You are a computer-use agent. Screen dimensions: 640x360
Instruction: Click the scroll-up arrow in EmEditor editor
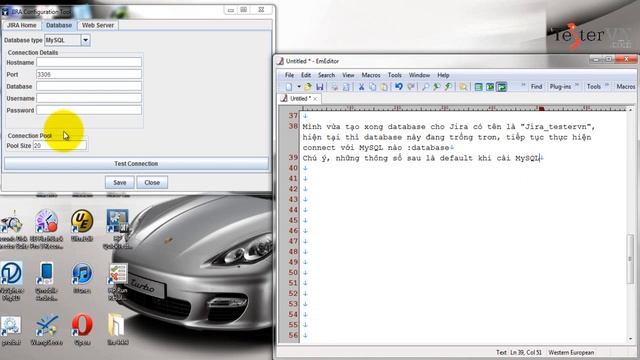click(630, 110)
